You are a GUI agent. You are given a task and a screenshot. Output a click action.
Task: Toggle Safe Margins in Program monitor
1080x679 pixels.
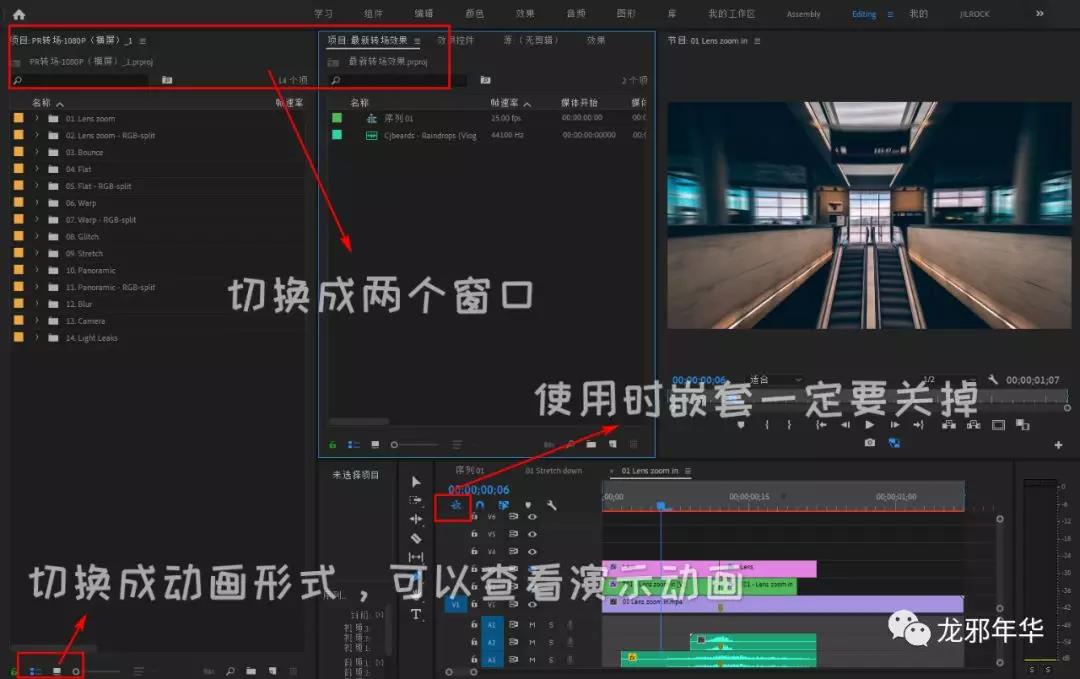998,425
